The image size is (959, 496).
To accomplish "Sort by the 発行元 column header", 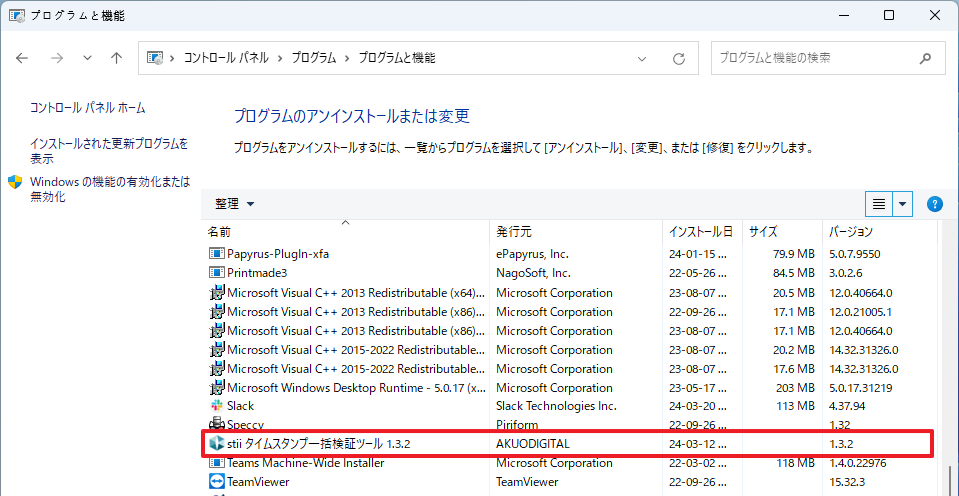I will click(x=513, y=232).
